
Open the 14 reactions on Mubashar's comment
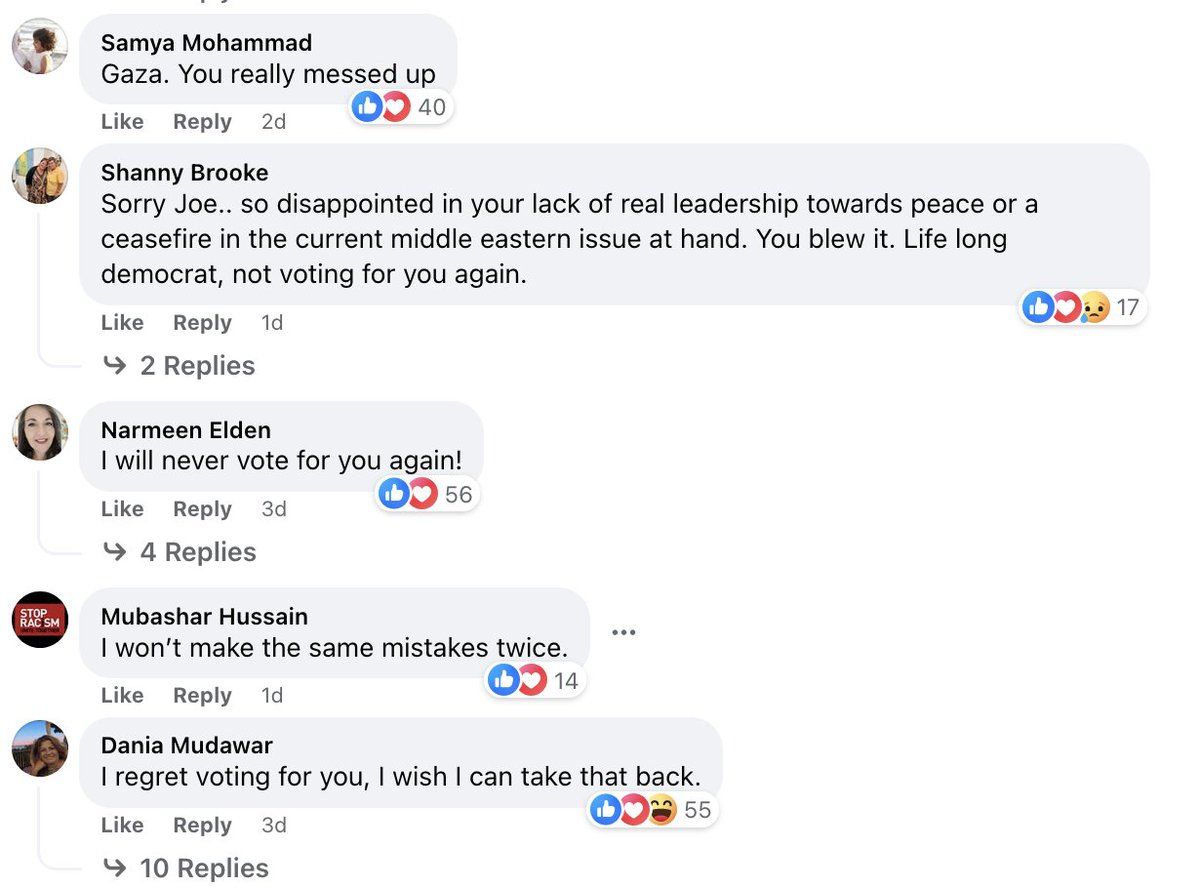coord(536,681)
